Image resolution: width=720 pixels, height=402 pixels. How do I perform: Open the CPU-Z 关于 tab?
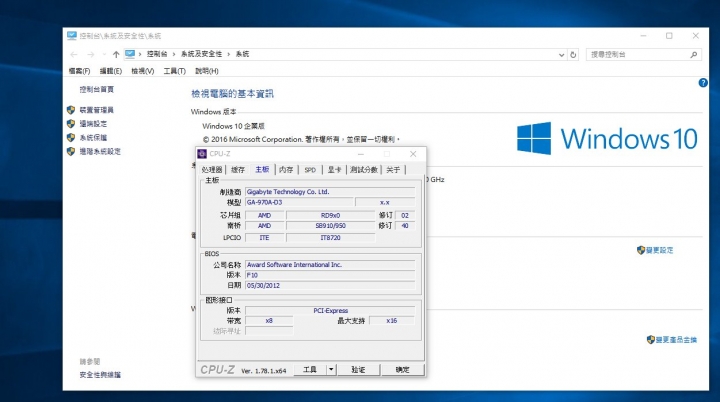tap(393, 170)
